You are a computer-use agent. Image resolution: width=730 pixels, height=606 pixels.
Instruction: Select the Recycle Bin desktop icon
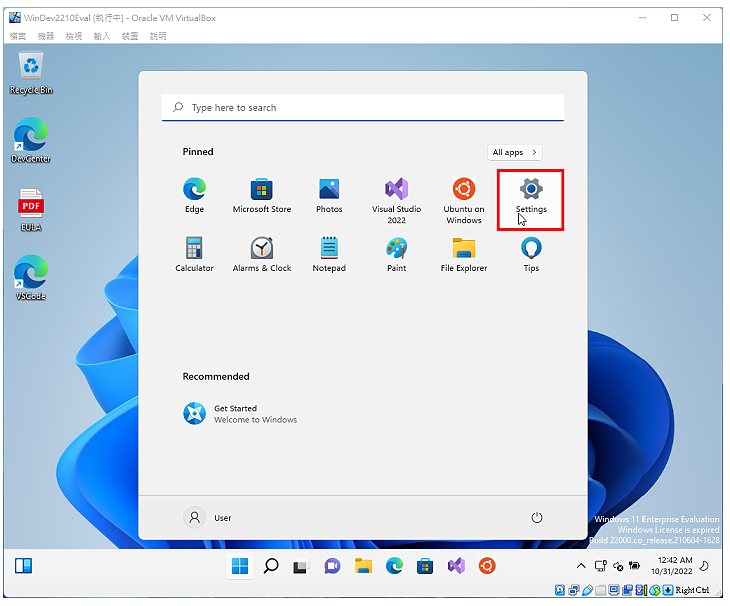click(x=31, y=73)
